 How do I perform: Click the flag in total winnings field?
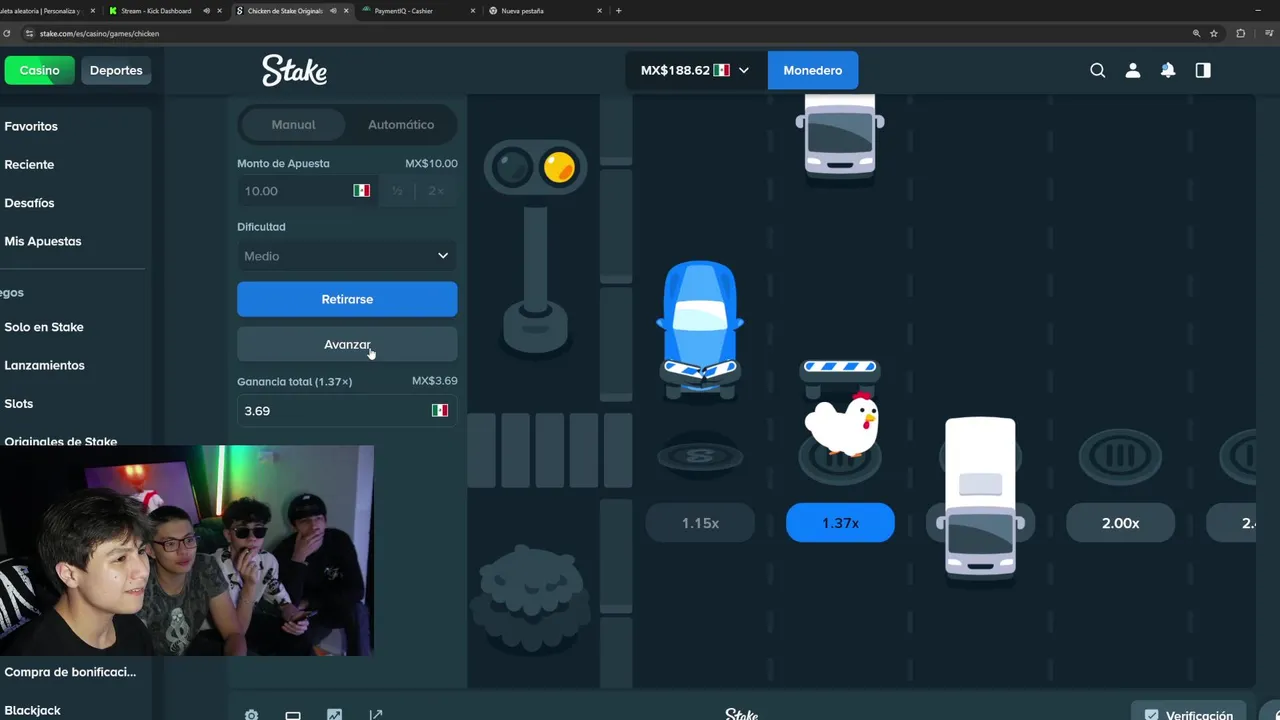[x=439, y=410]
